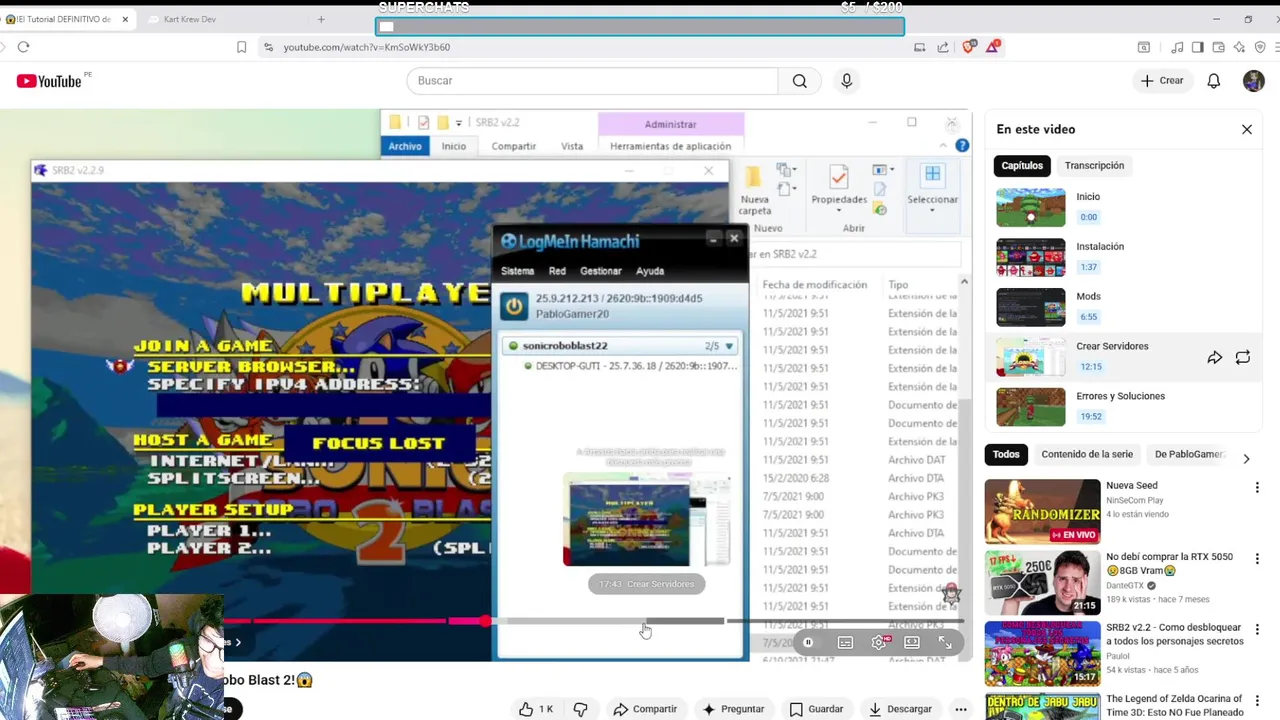Click the bookmark icon in the address bar
The image size is (1280, 720).
pos(241,47)
